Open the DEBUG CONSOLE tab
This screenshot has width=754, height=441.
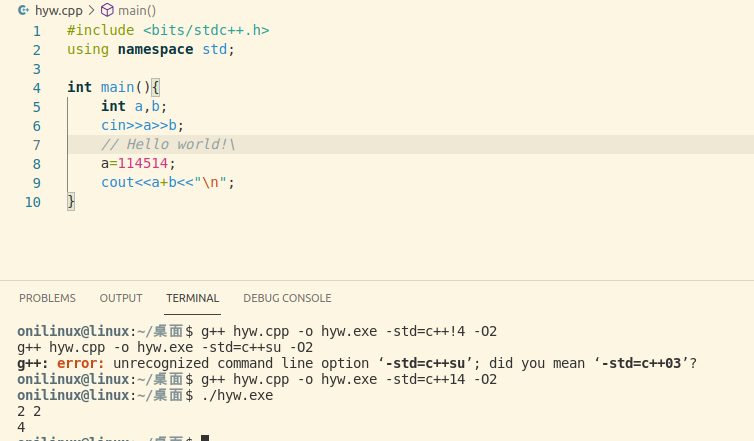coord(287,298)
